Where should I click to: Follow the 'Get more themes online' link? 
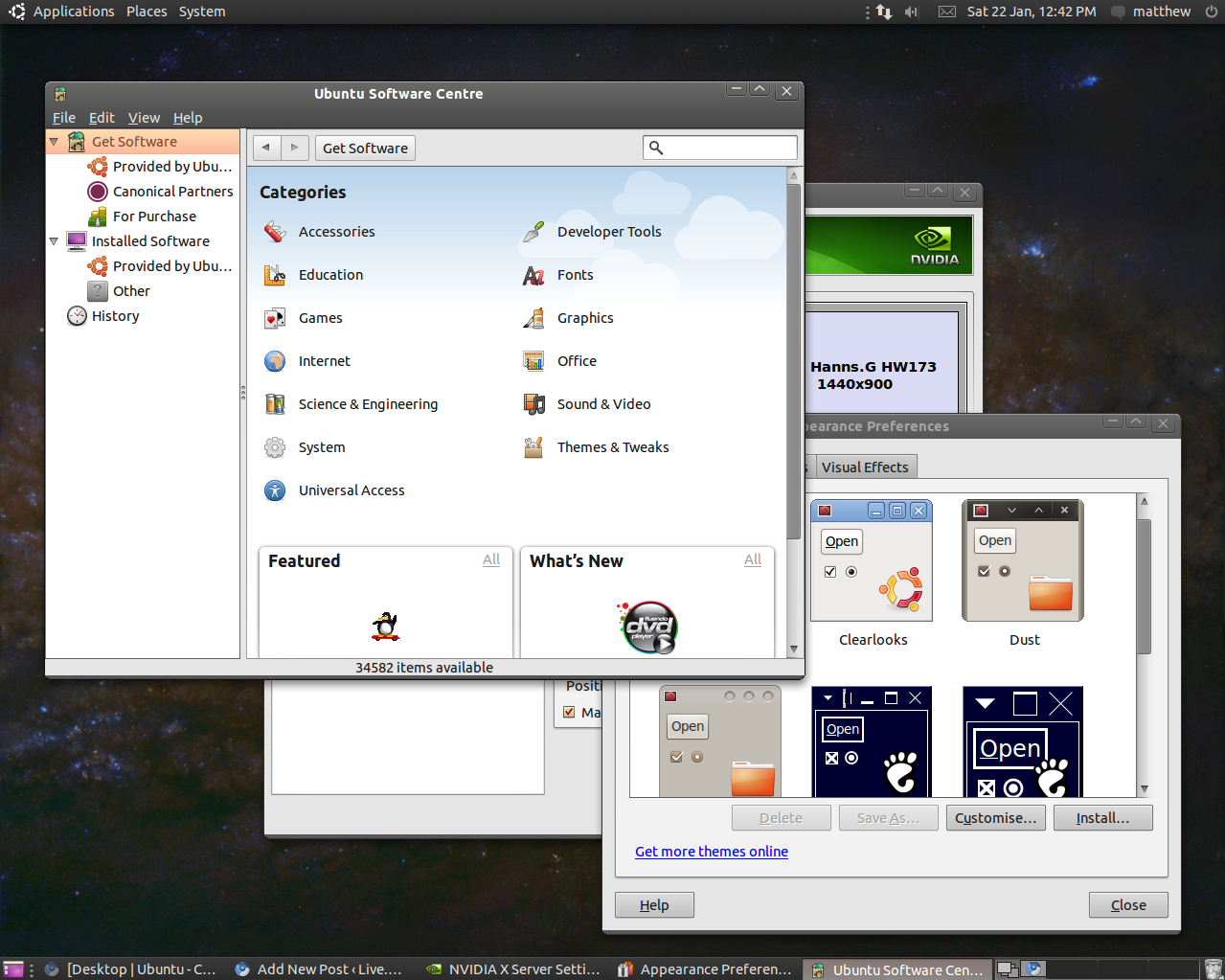tap(712, 852)
